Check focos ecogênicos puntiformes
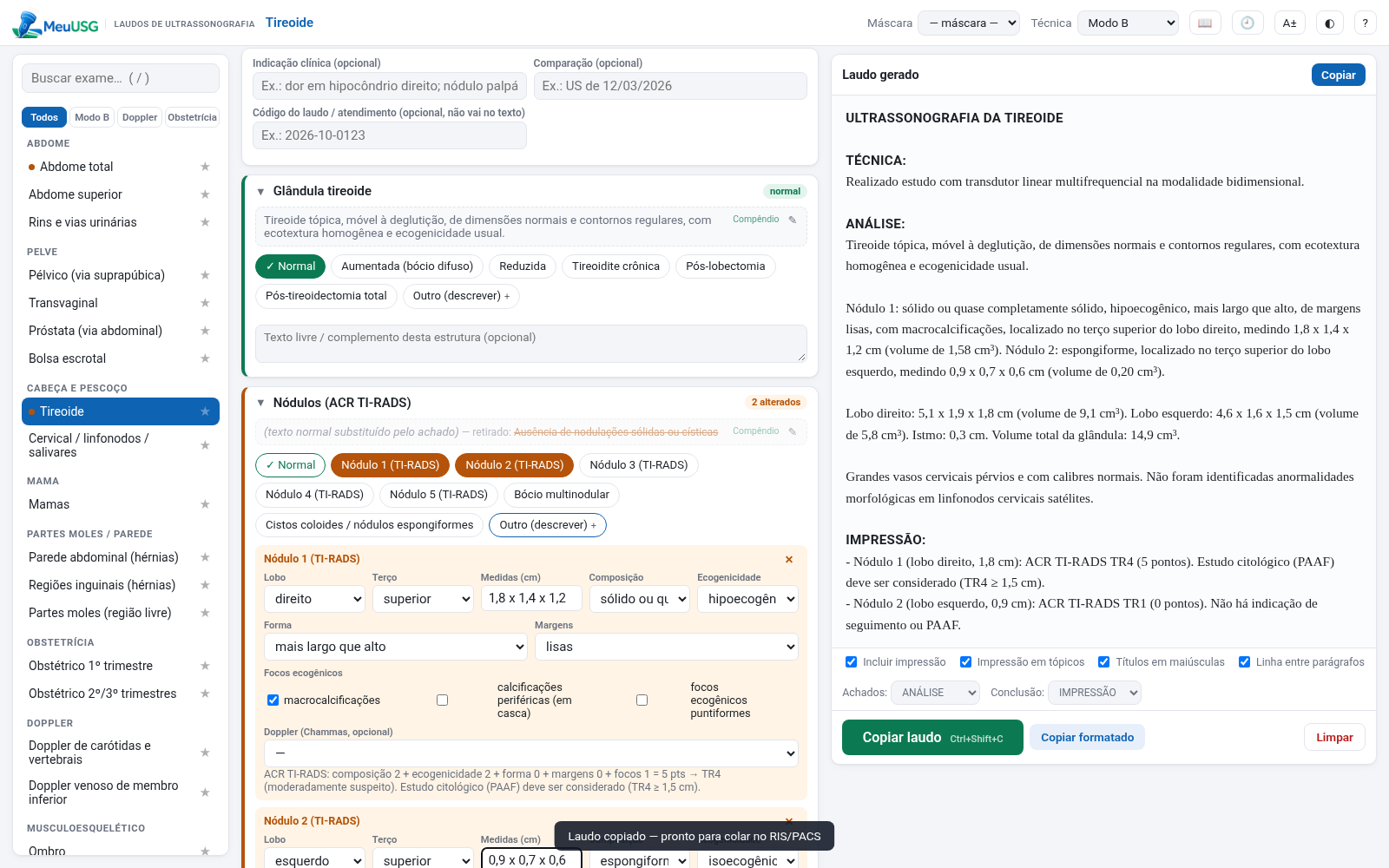The height and width of the screenshot is (868, 1389). pos(642,700)
